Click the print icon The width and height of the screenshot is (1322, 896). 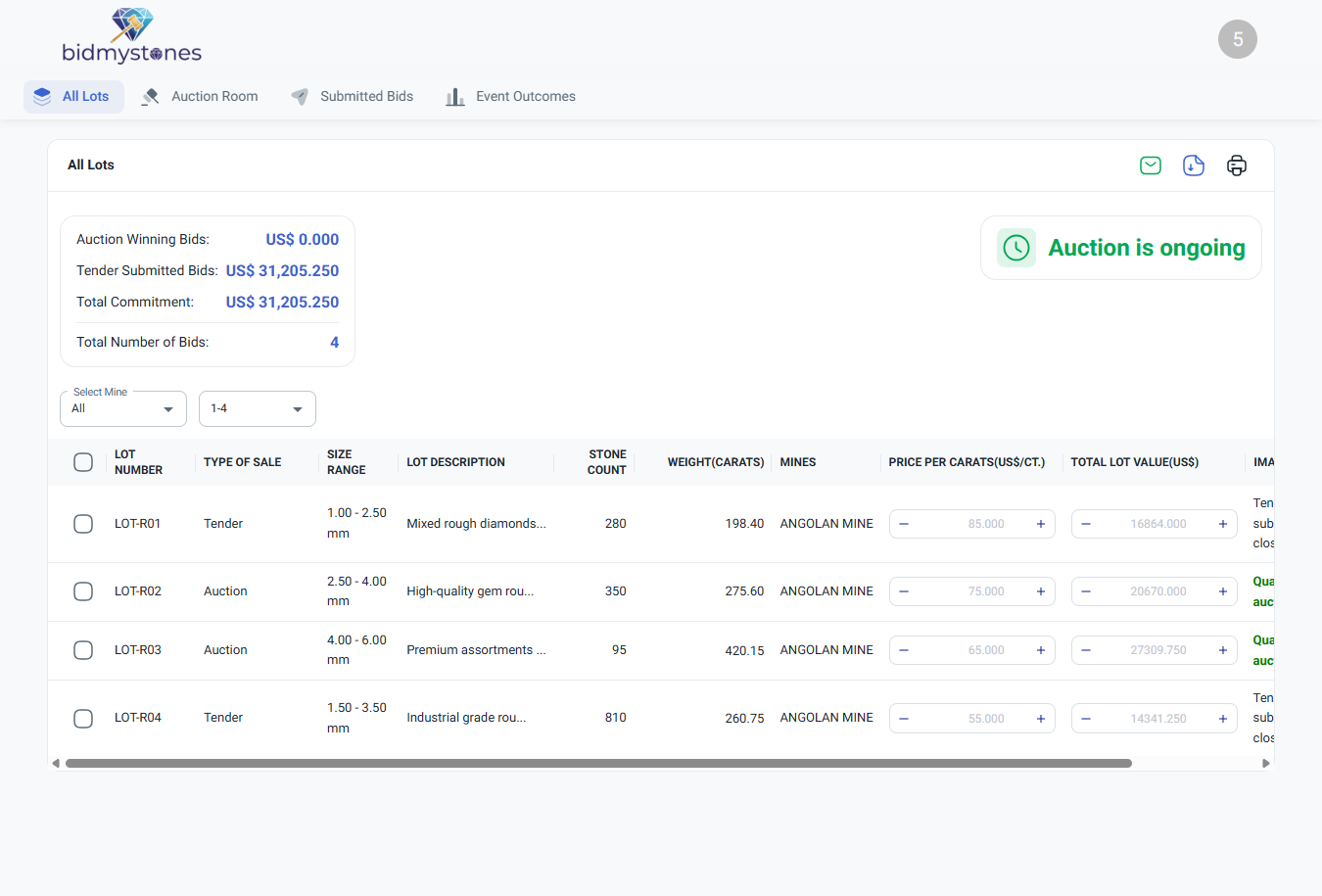[1237, 165]
